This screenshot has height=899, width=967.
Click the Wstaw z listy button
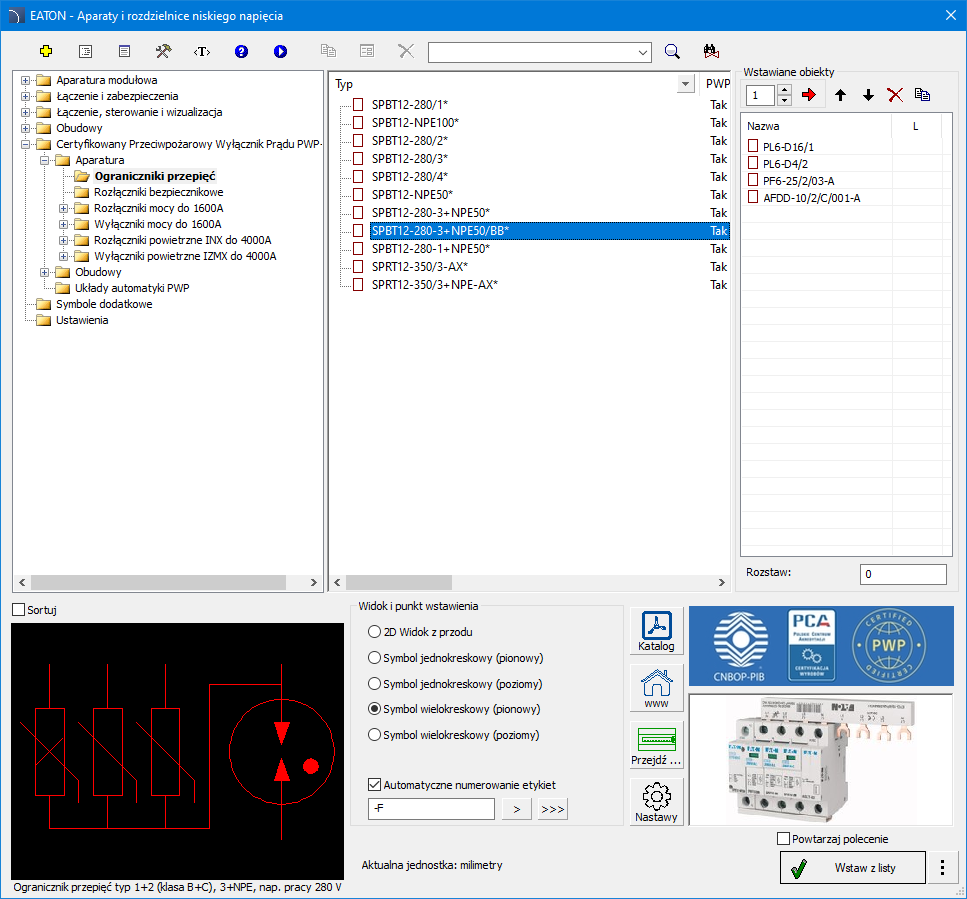853,868
